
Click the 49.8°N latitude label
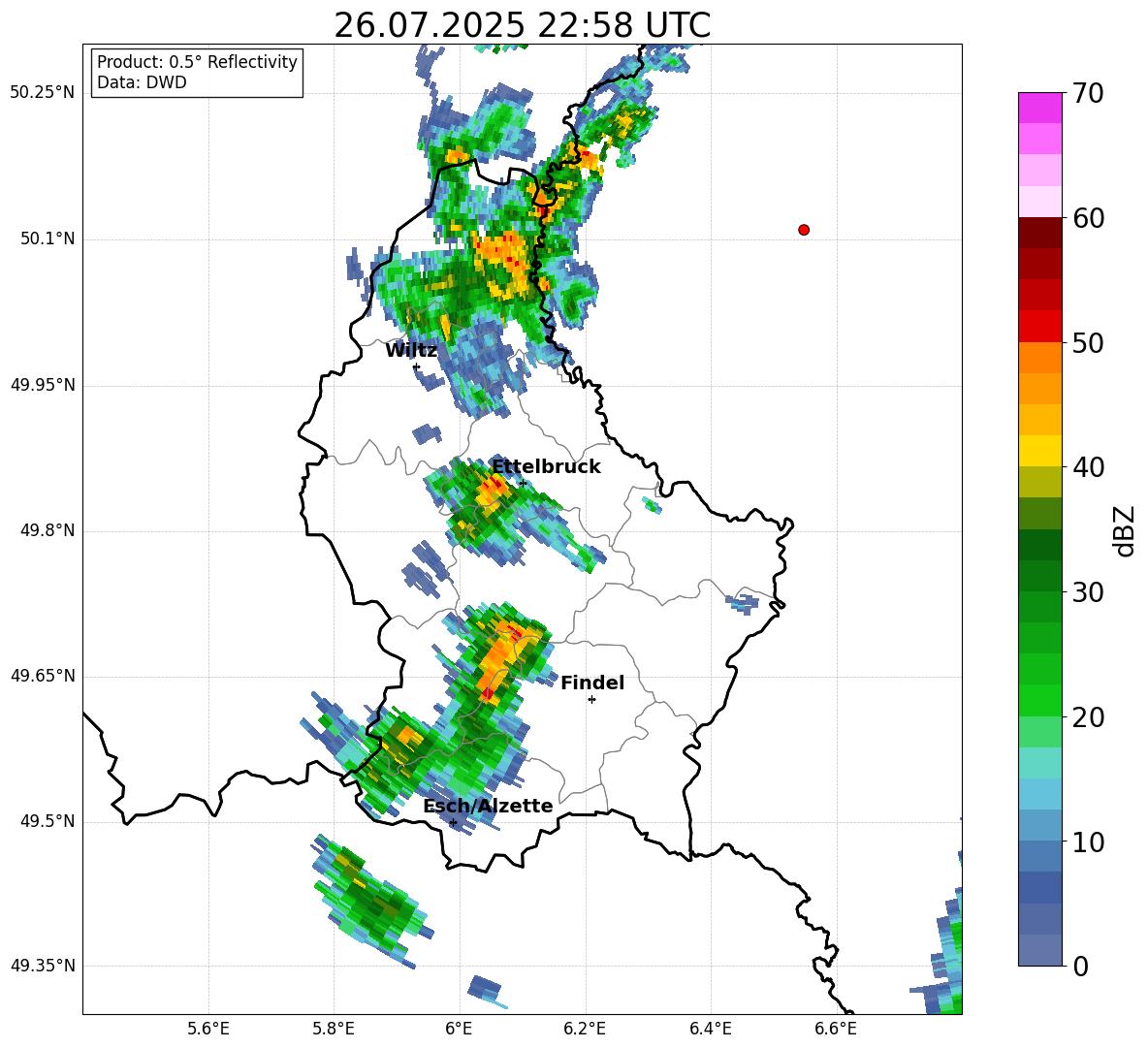click(48, 530)
